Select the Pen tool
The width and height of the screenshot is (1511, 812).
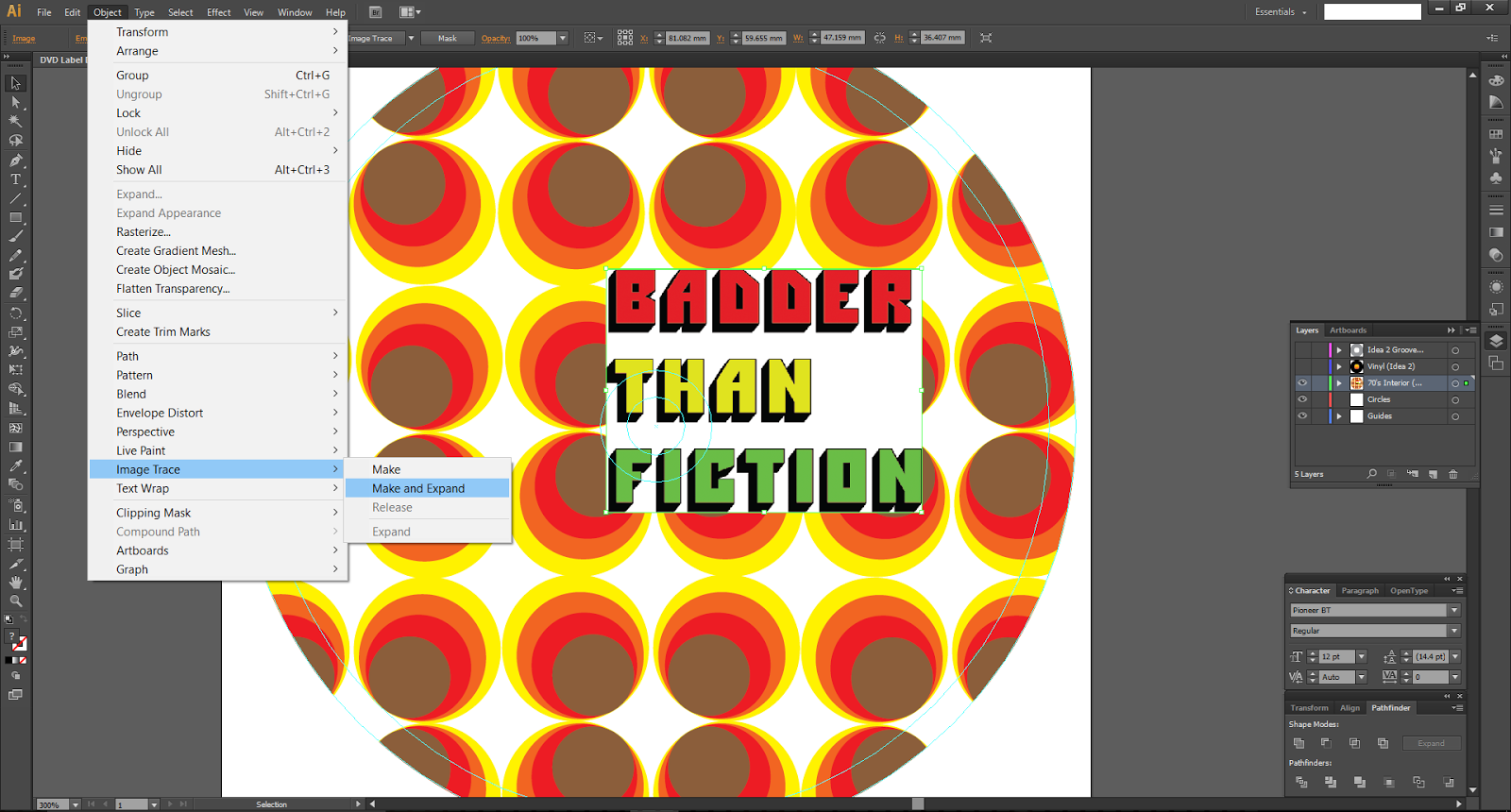coord(16,161)
